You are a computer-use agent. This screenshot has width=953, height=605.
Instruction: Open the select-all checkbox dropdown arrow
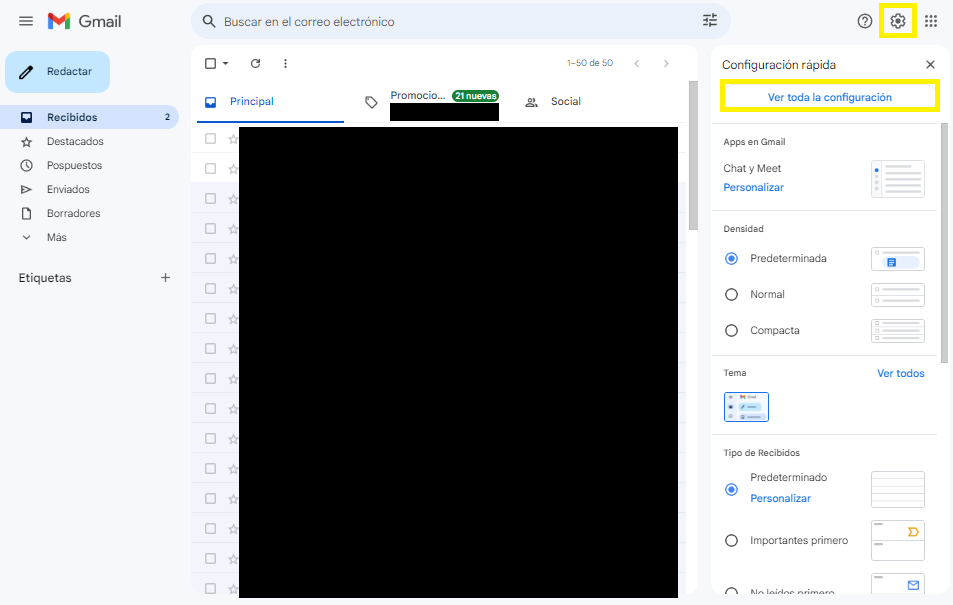tap(226, 63)
